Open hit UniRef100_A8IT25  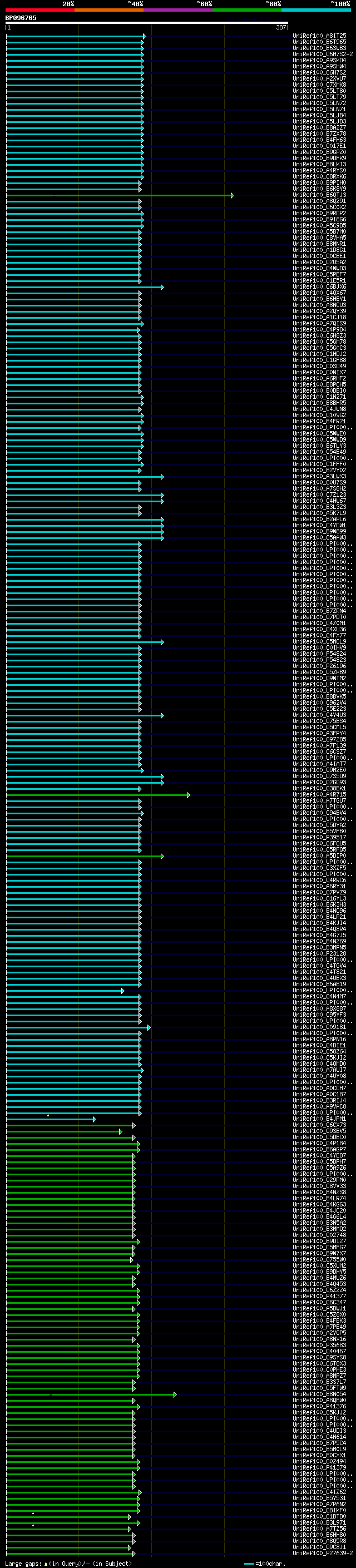pos(319,36)
